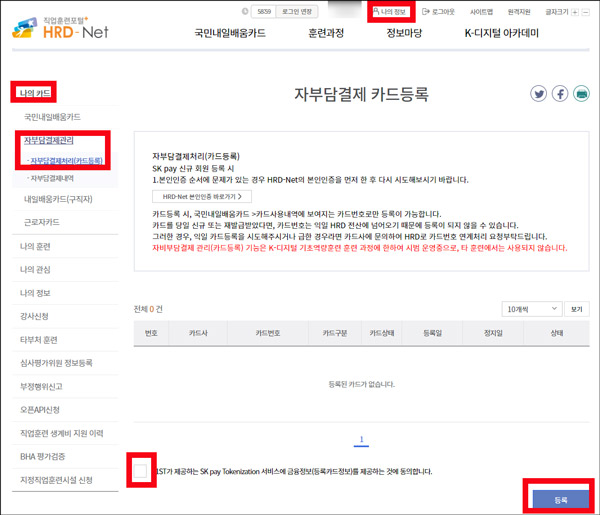Click the print page icon

(581, 94)
